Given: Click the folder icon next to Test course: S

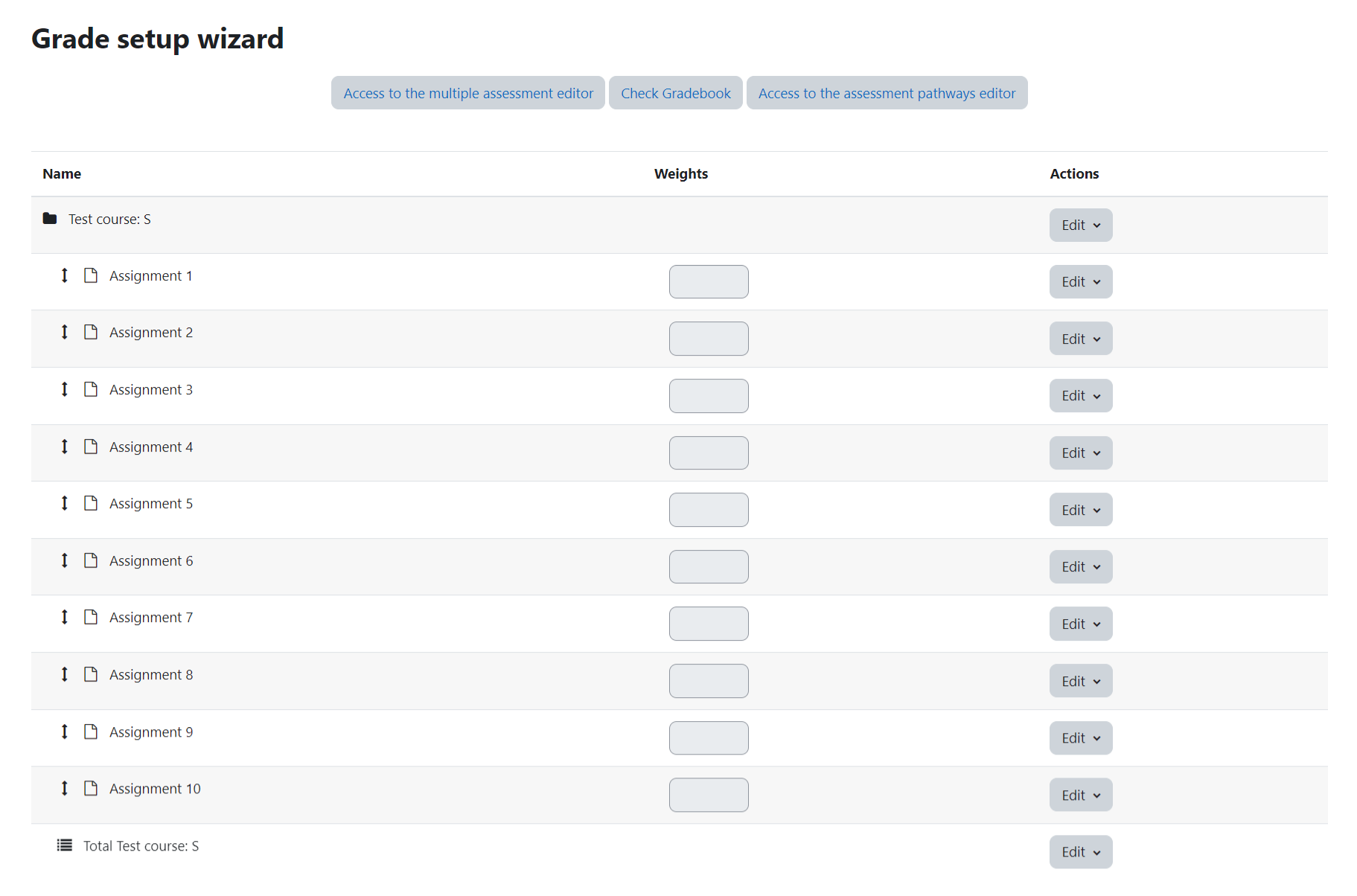Looking at the screenshot, I should point(50,219).
